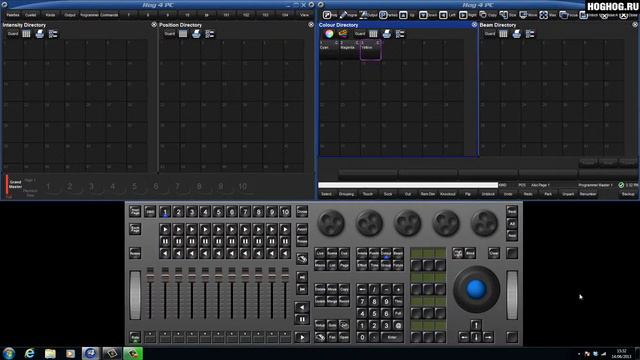Toggle Guard in Position Directory
The width and height of the screenshot is (640, 360).
170,34
